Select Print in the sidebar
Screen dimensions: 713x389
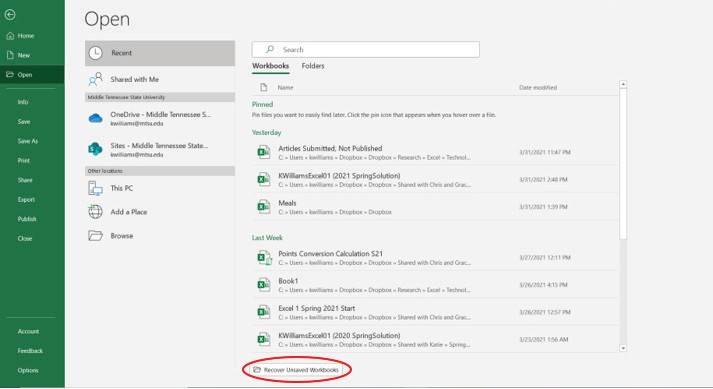click(24, 161)
